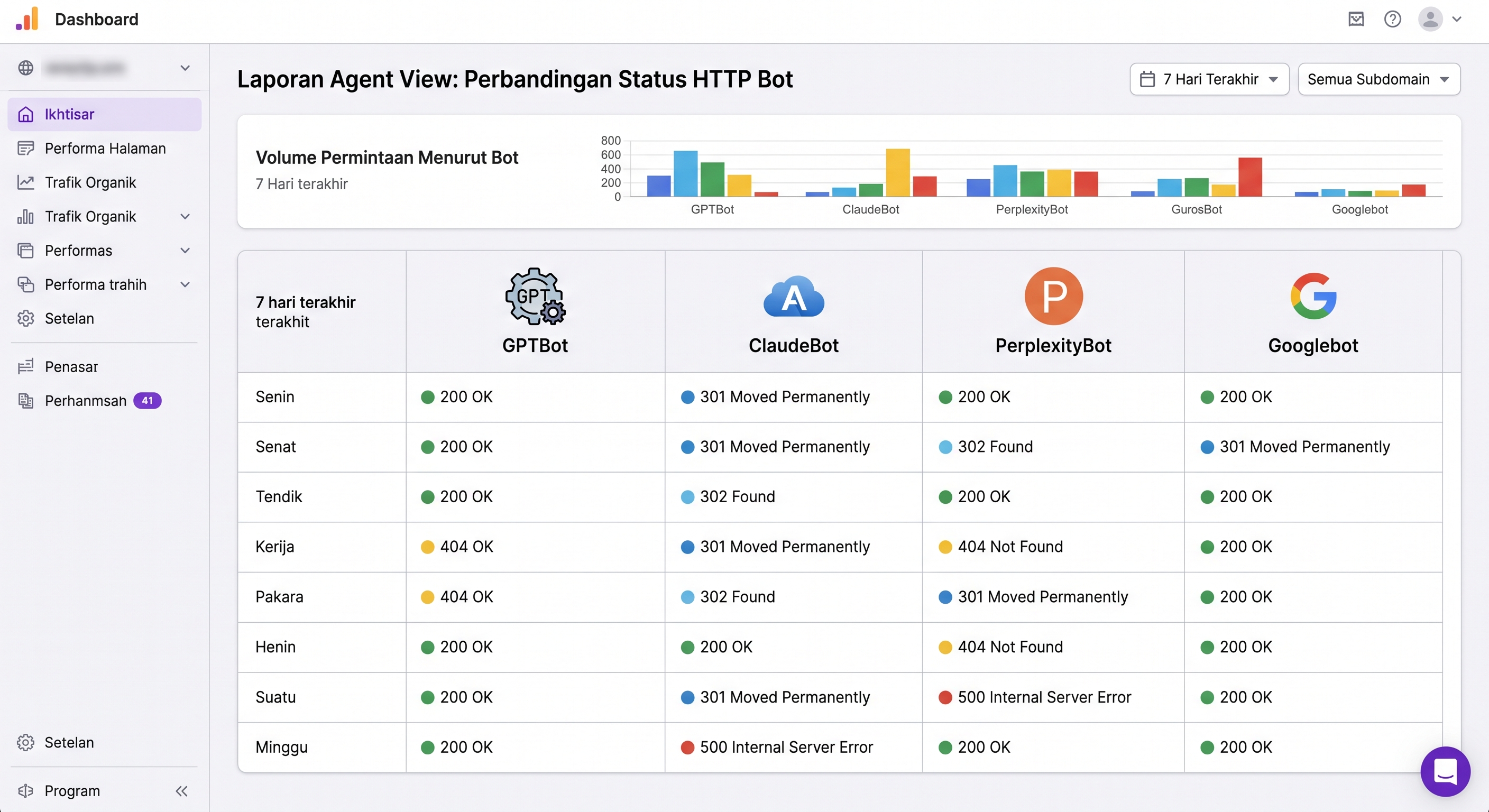Open Trafik Organik line-chart menu item
Screen dimensions: 1489x812
pyautogui.click(x=105, y=182)
